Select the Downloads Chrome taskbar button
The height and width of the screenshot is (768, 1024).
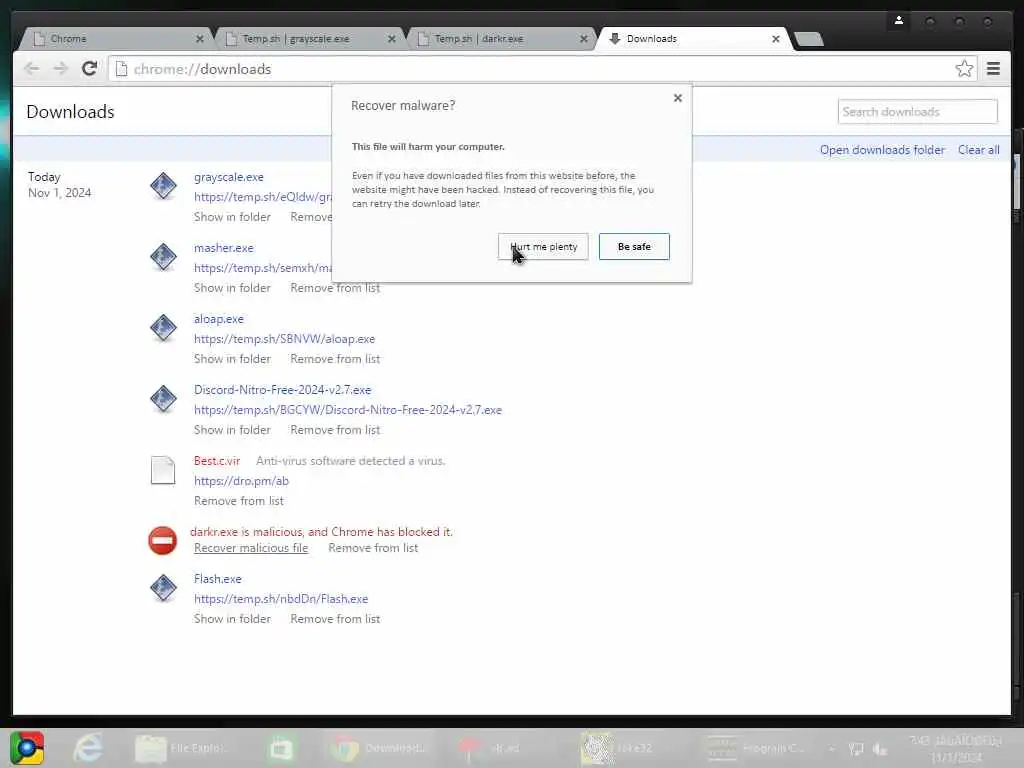(378, 748)
